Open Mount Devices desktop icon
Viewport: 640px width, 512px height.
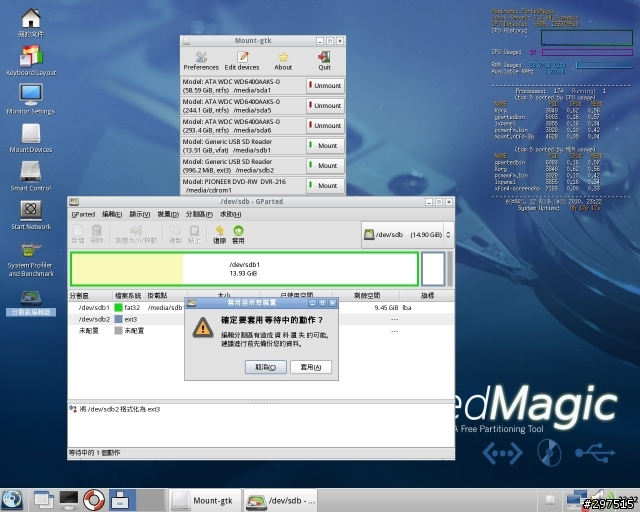[31, 138]
